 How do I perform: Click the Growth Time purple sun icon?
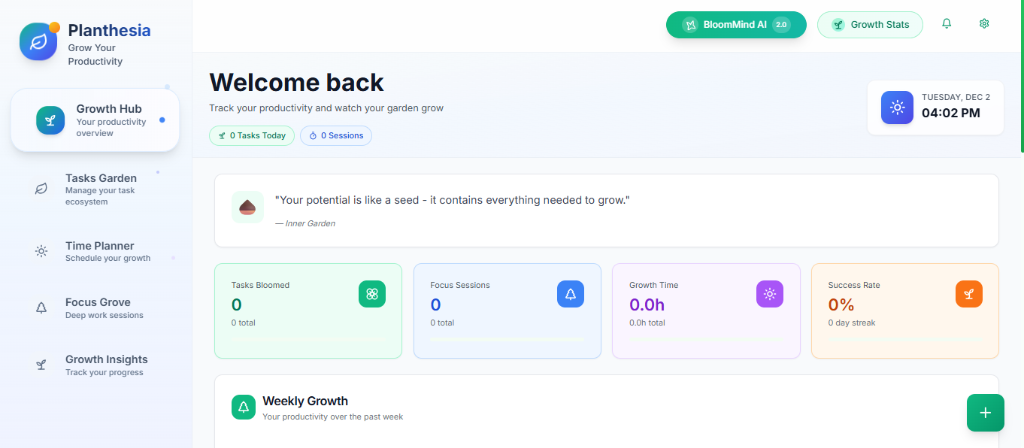pyautogui.click(x=769, y=294)
